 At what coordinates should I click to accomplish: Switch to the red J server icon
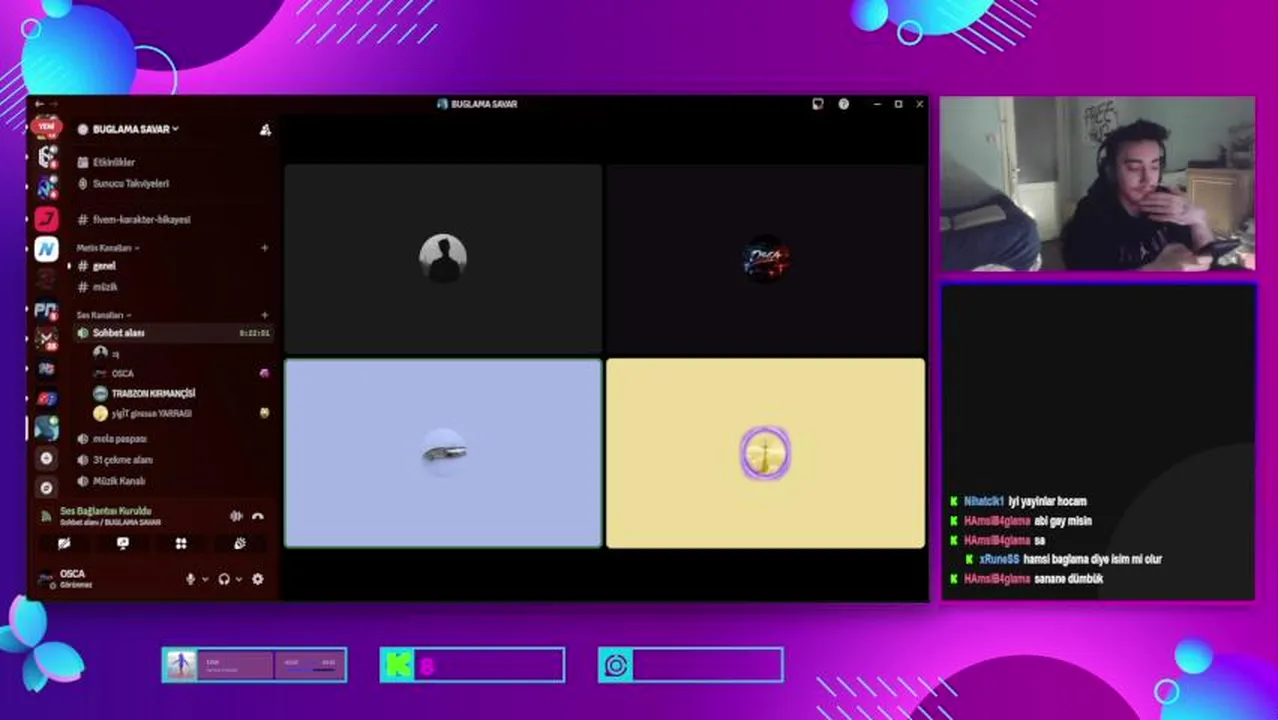tap(46, 218)
